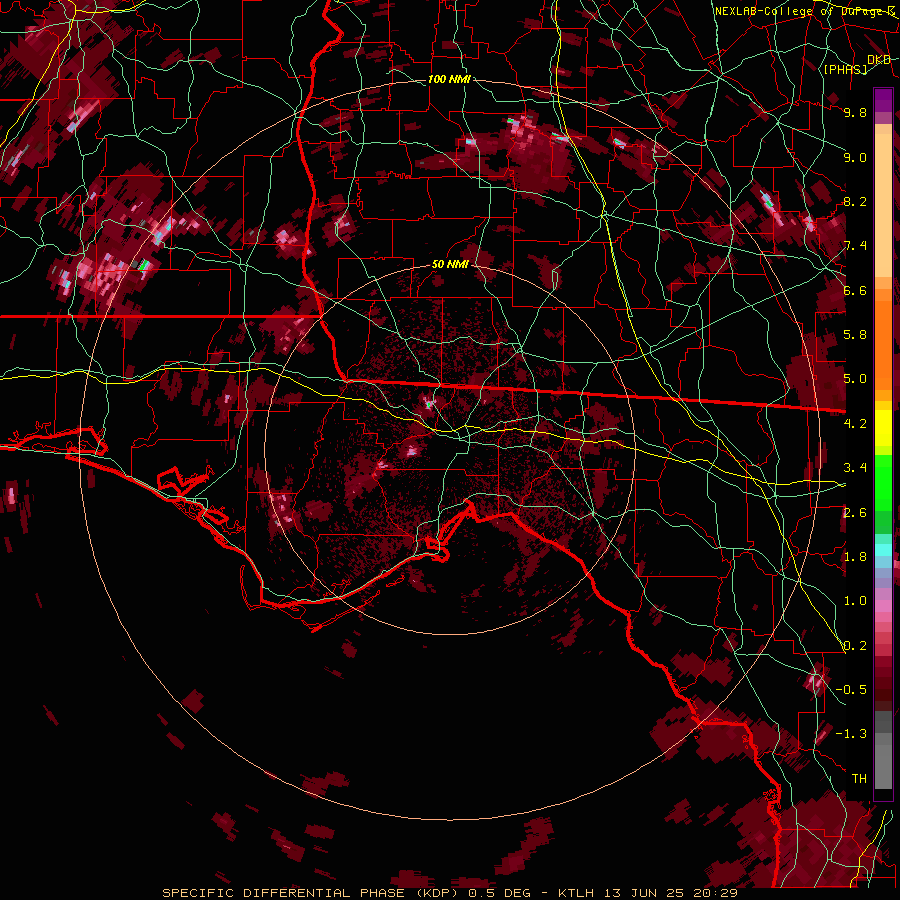
Task: Click the '3.4' value on the color scale
Action: 855,468
